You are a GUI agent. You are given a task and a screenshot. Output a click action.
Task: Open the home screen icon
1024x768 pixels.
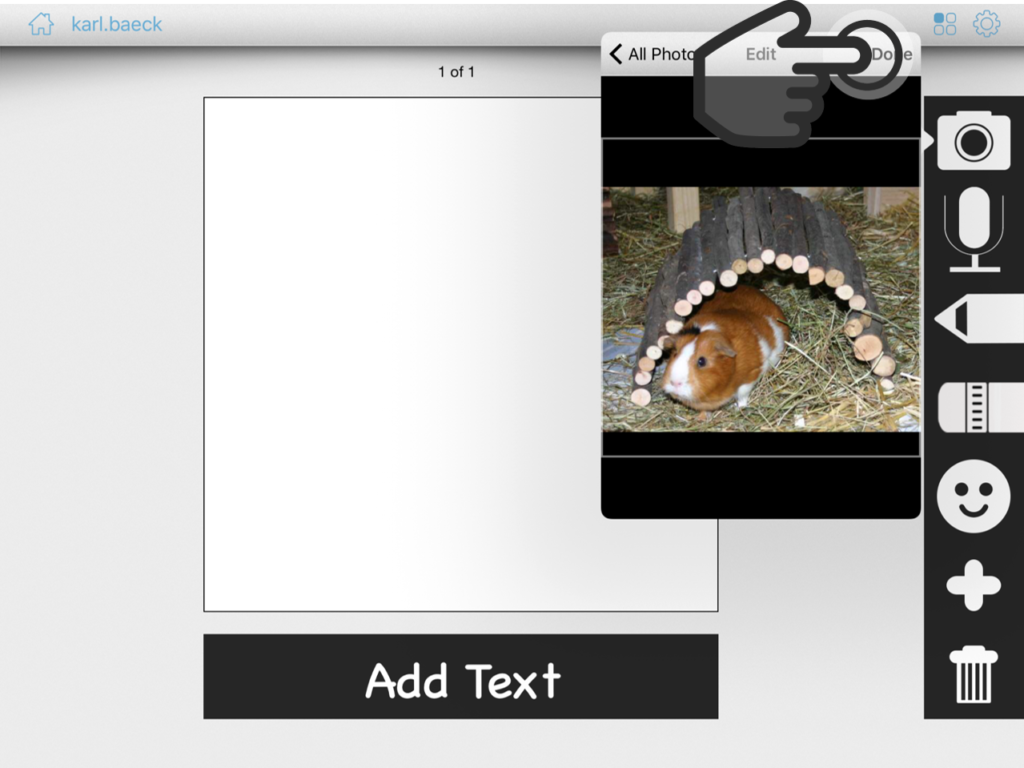coord(40,24)
